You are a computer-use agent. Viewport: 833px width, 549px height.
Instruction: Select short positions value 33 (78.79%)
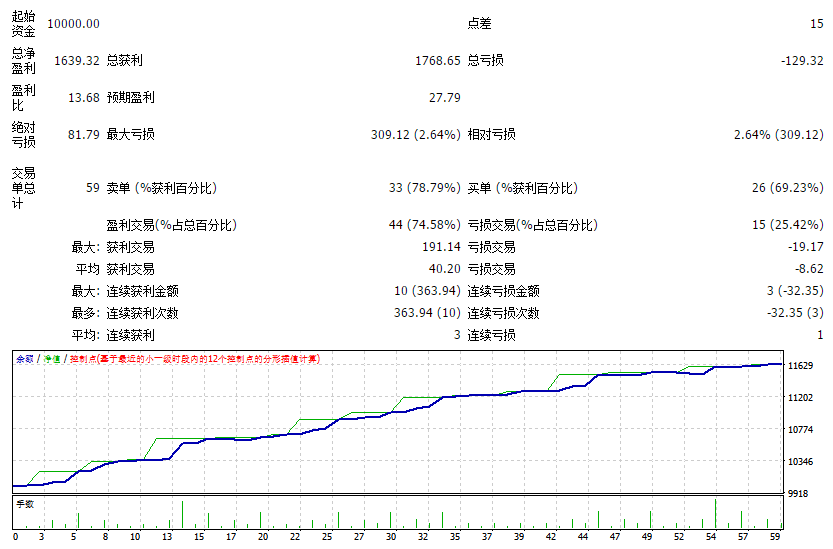[x=424, y=188]
